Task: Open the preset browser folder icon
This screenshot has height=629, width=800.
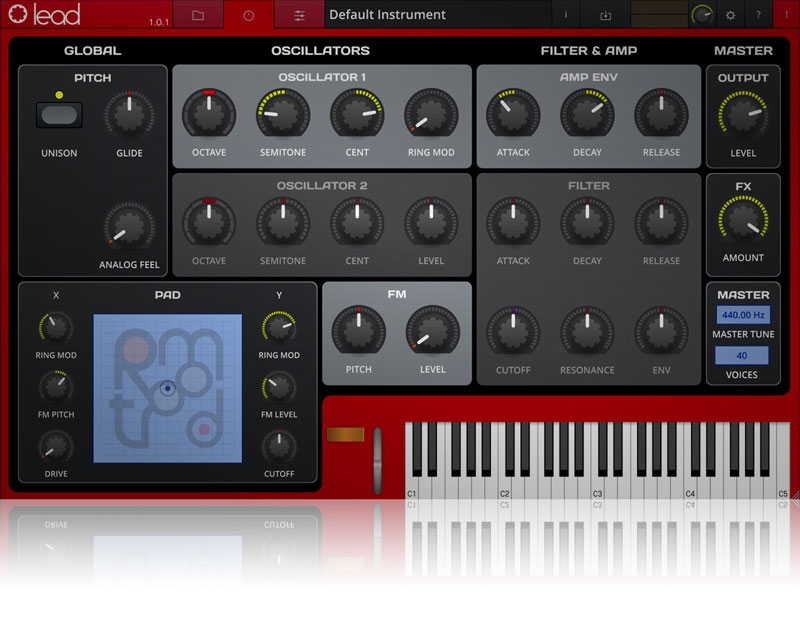Action: [x=198, y=15]
